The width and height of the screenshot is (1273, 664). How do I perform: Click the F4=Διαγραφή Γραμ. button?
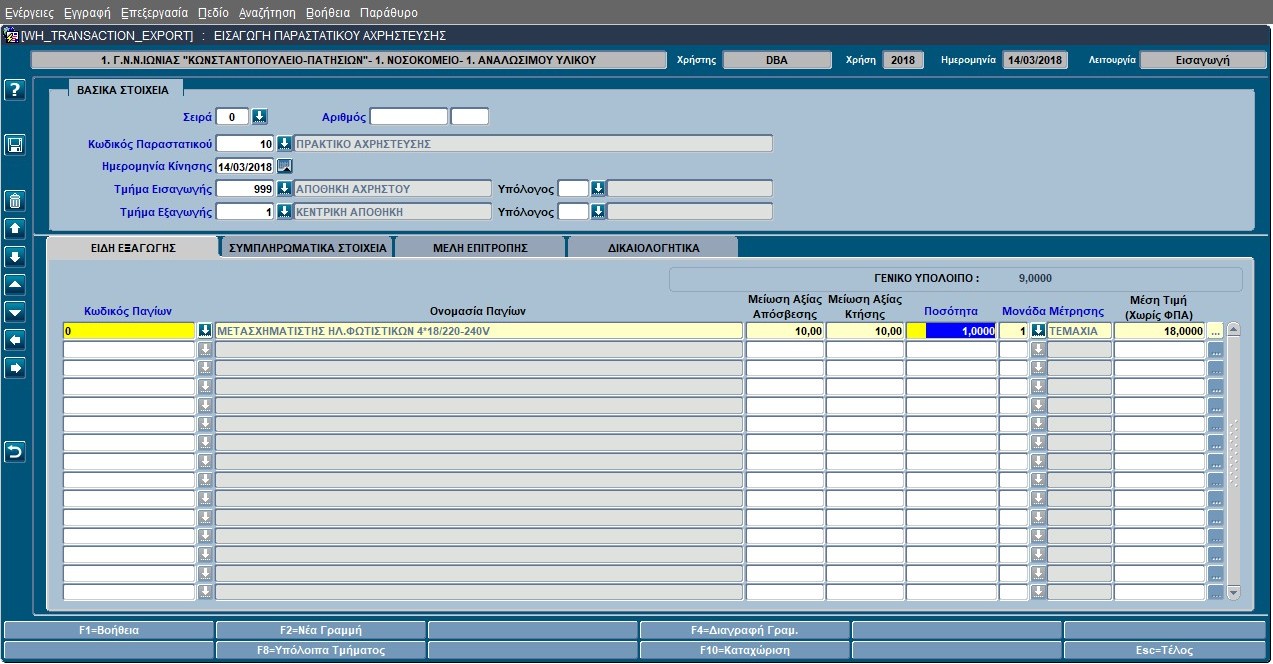[x=744, y=630]
